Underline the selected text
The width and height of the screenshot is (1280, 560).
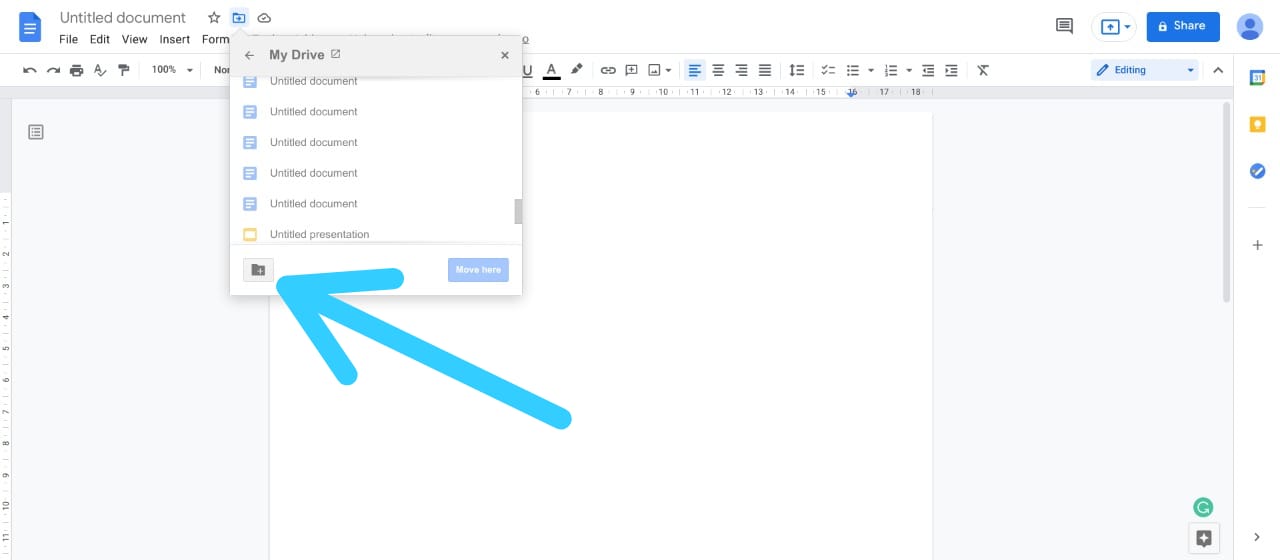[527, 70]
